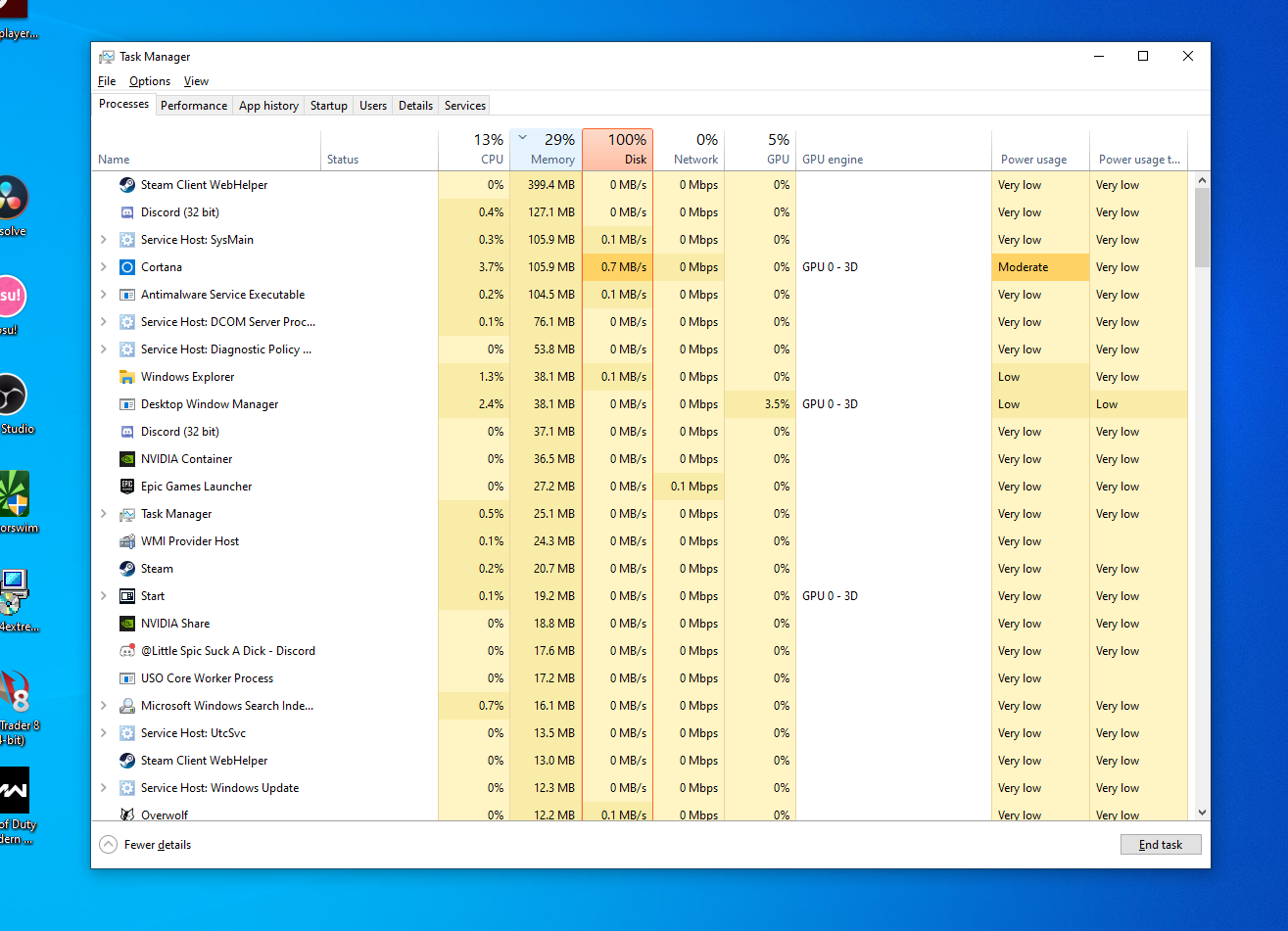1288x931 pixels.
Task: Click the Discord (32 bit) 127.1 MB icon
Action: pyautogui.click(x=127, y=212)
